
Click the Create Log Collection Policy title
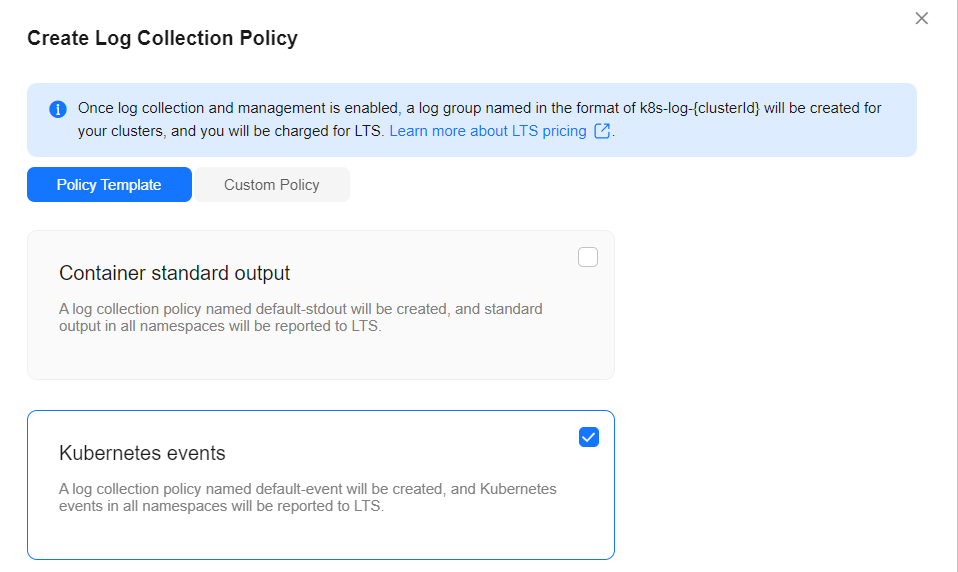tap(163, 38)
